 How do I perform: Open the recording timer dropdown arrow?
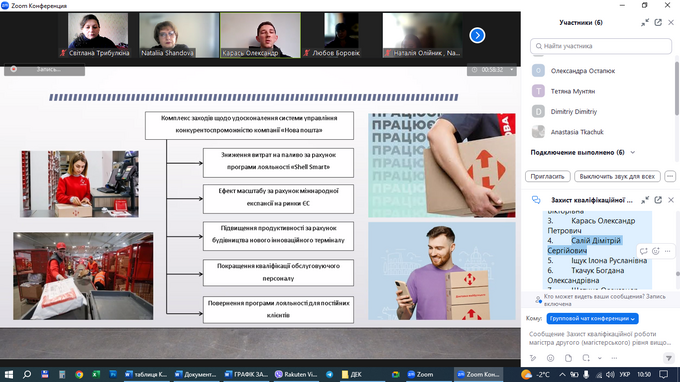click(512, 70)
